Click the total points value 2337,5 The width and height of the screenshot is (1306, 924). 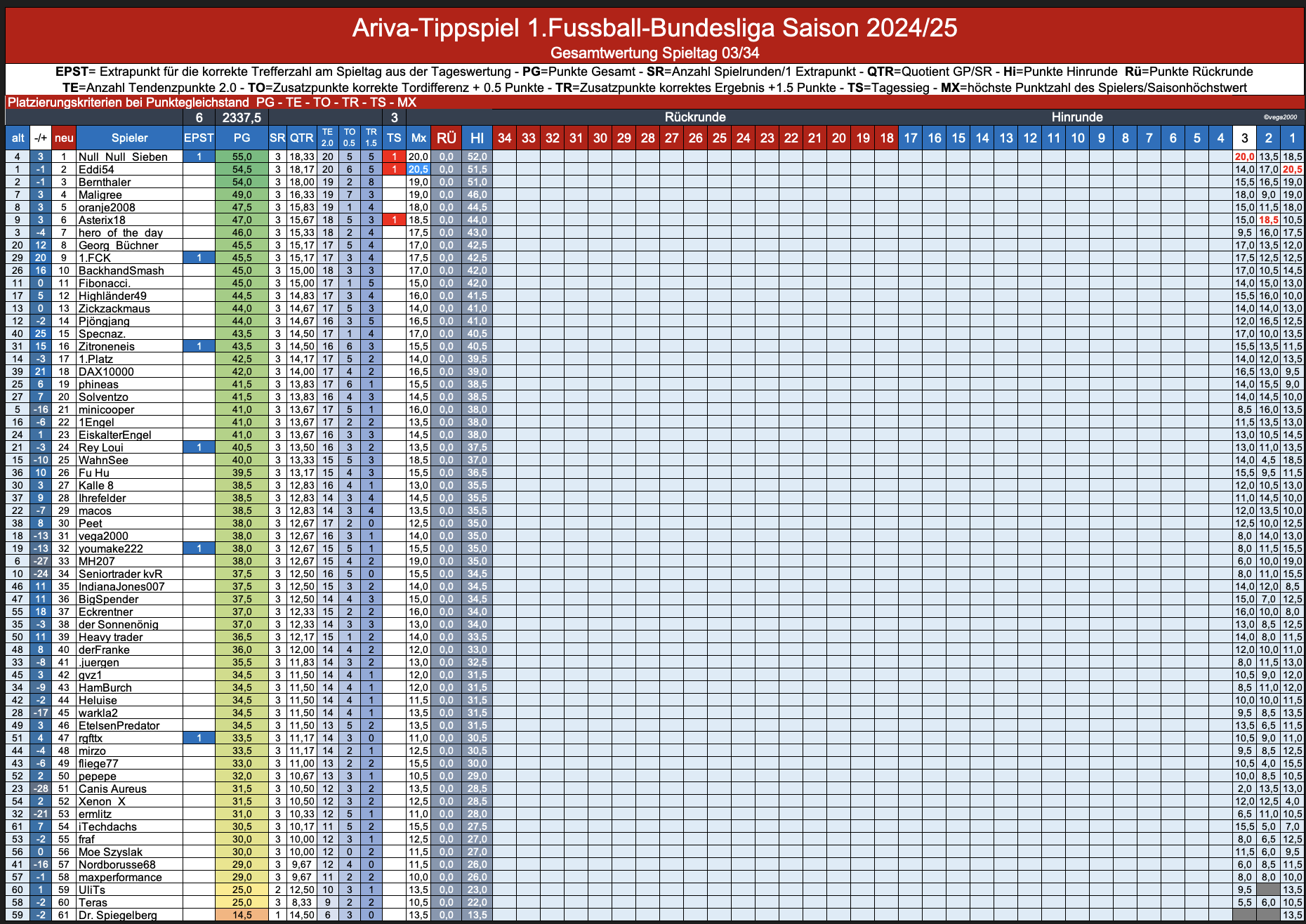(x=242, y=117)
